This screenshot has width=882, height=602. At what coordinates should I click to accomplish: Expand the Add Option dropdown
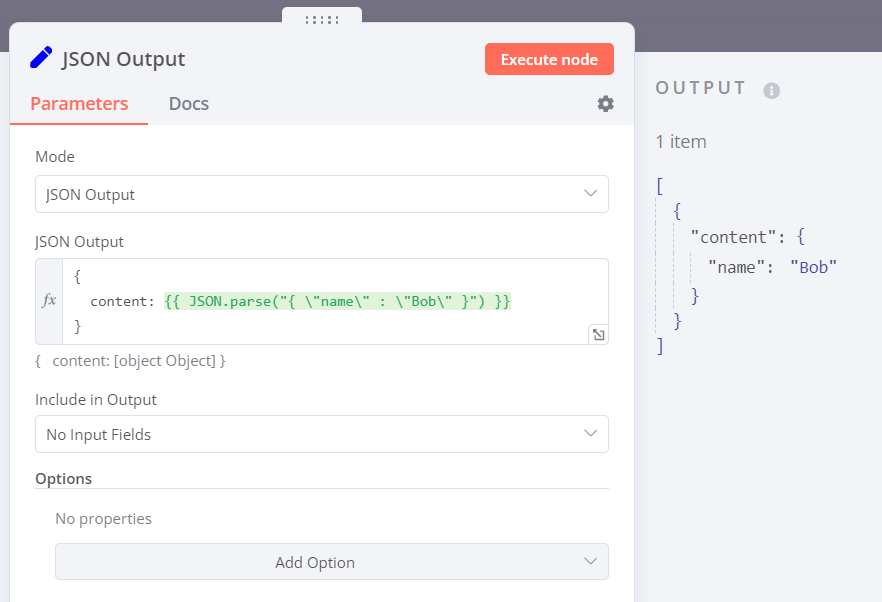[332, 561]
